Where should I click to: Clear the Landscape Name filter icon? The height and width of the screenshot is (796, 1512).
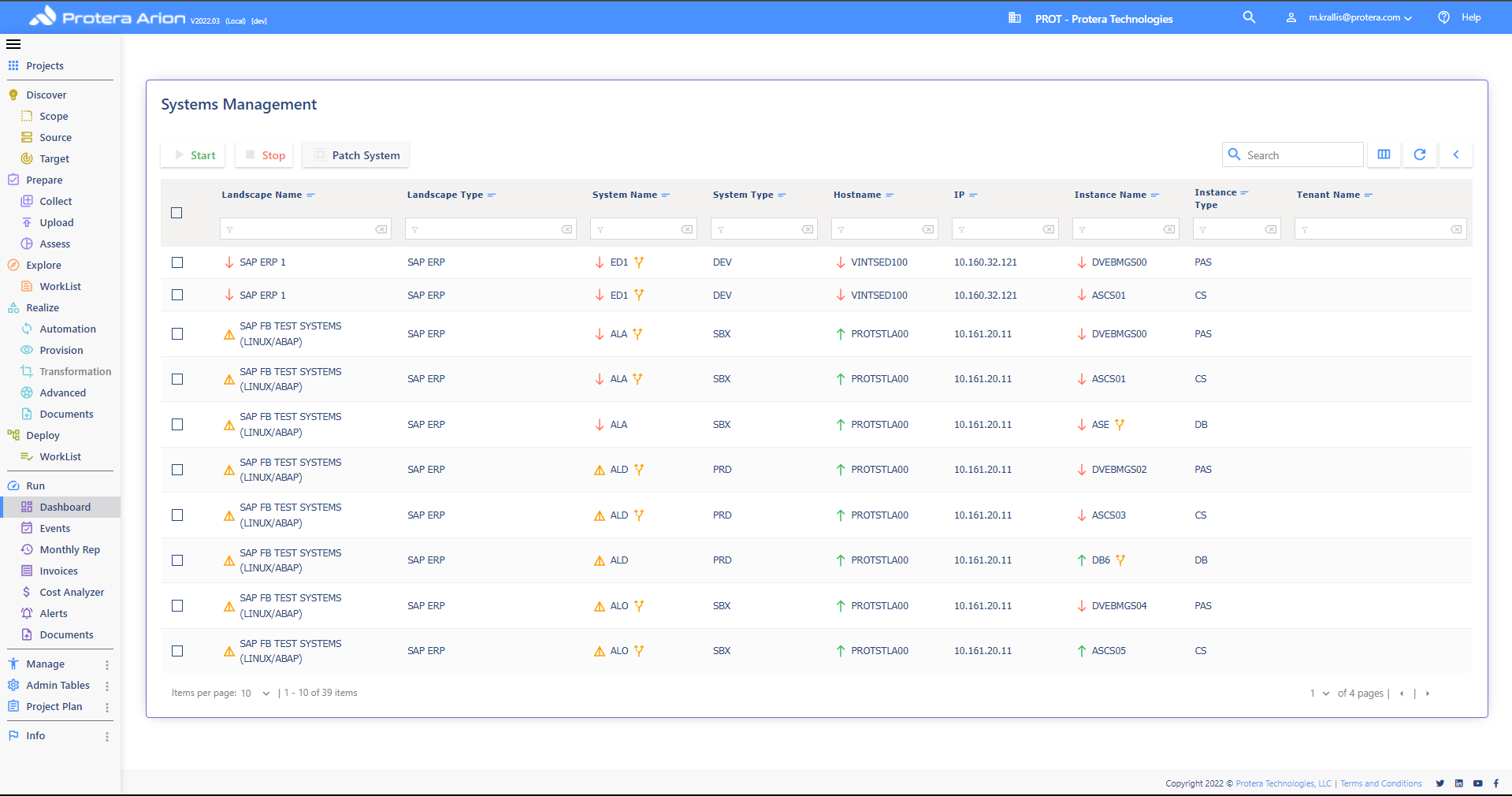[x=381, y=229]
